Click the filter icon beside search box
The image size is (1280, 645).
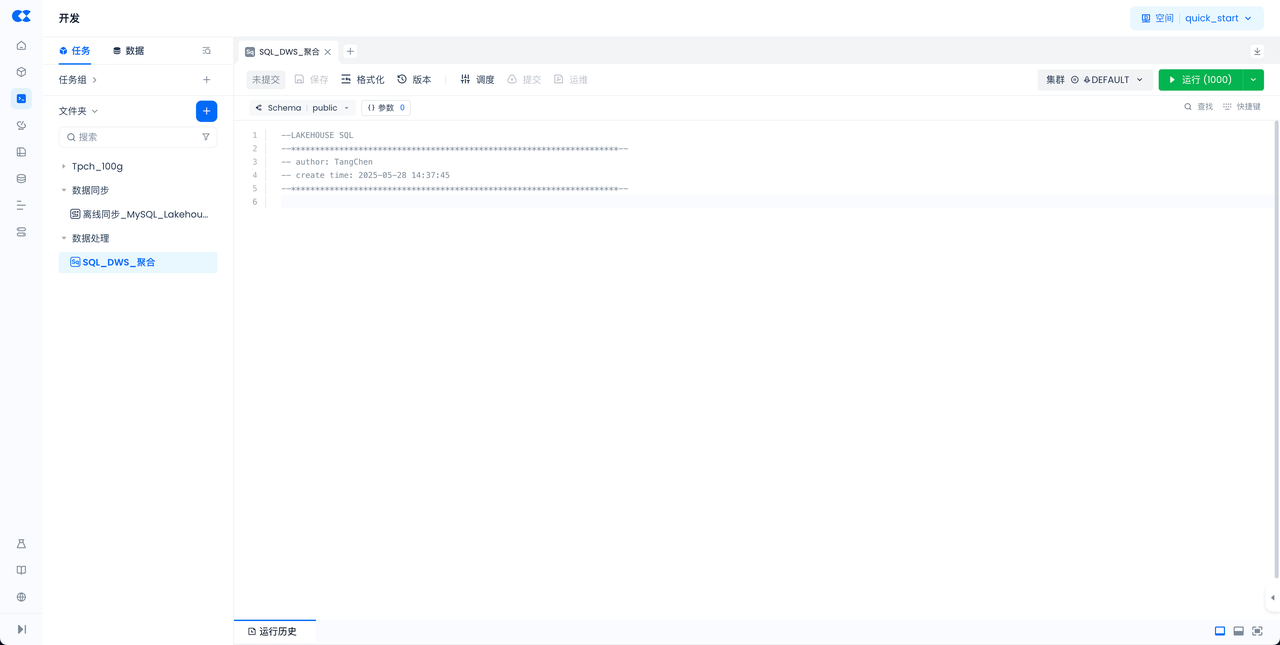coord(206,137)
